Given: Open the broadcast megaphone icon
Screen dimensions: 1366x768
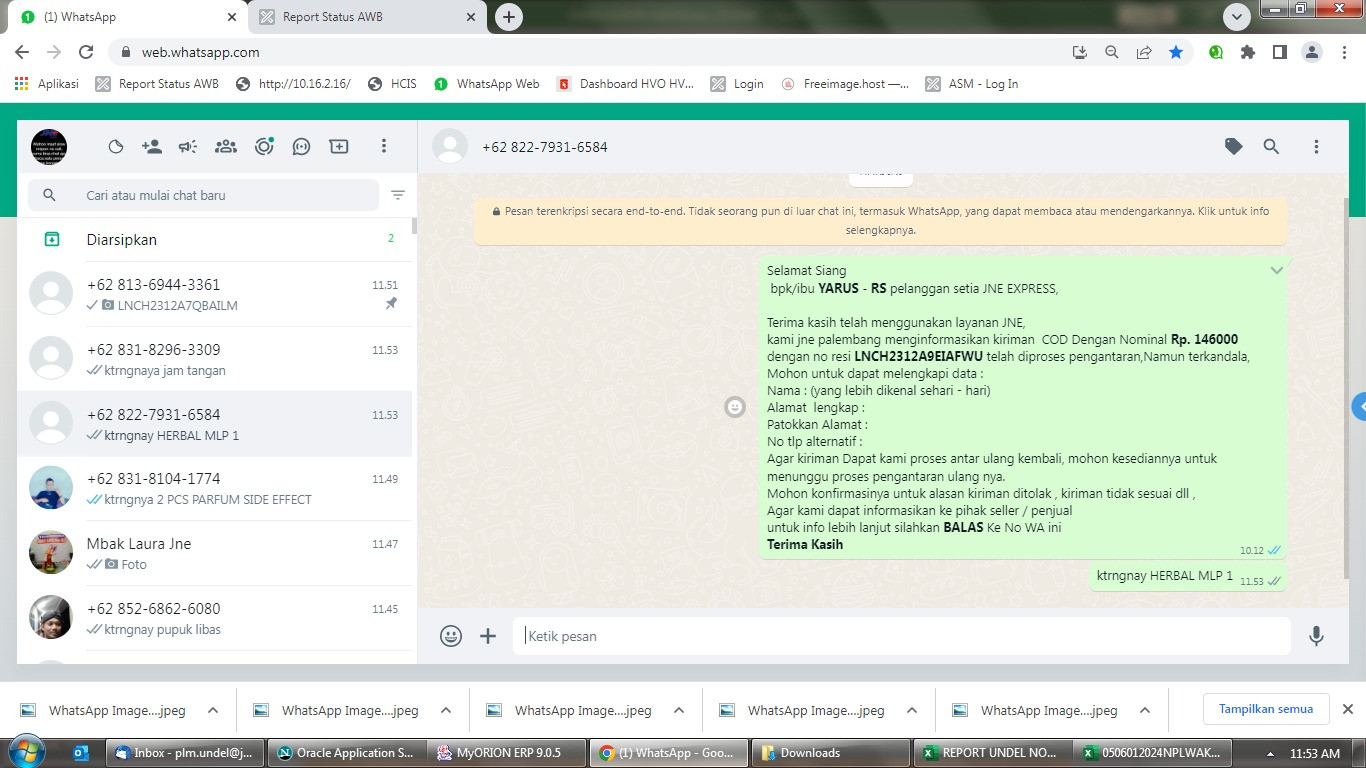Looking at the screenshot, I should 188,147.
